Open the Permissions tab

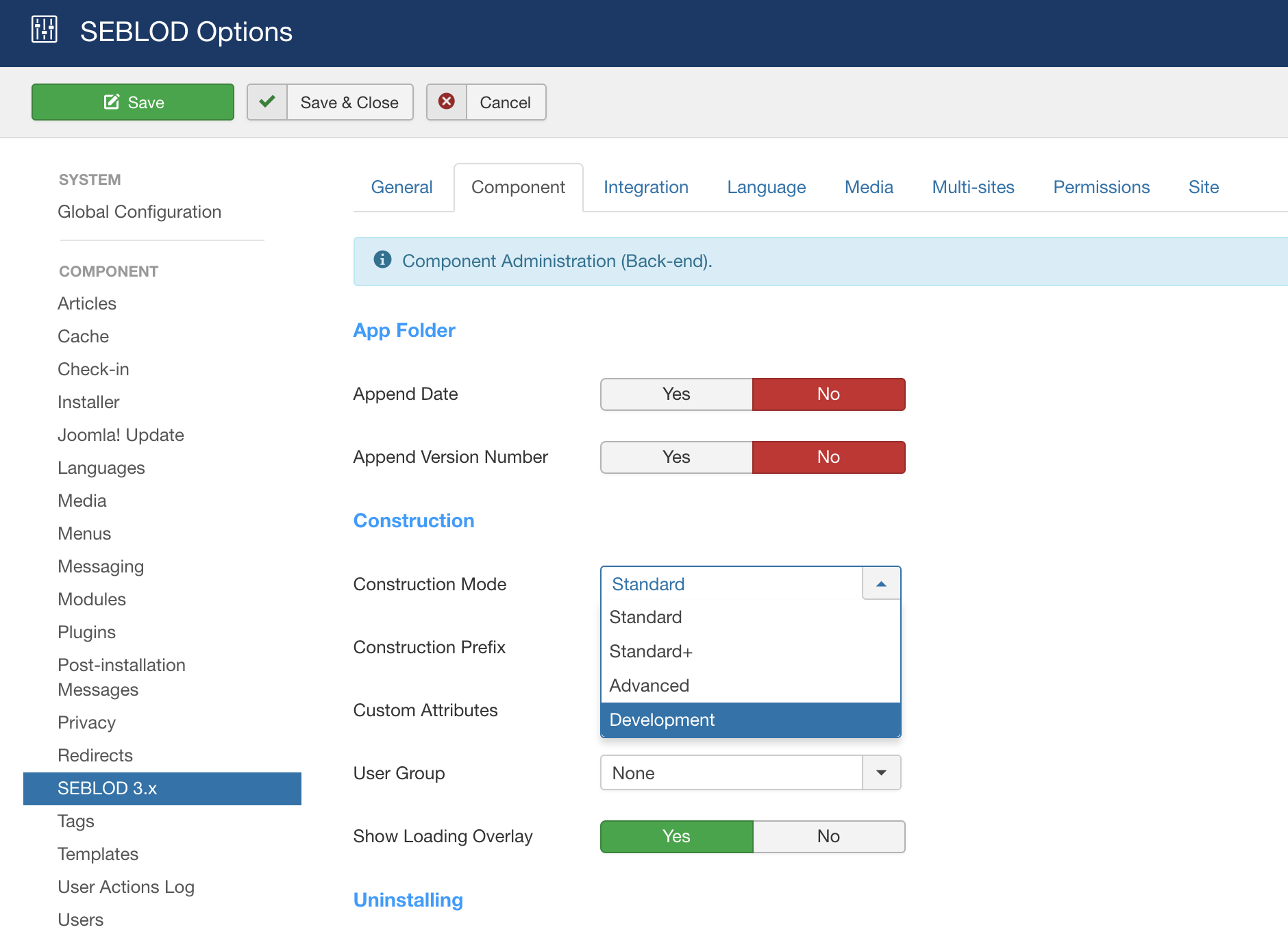point(1101,188)
